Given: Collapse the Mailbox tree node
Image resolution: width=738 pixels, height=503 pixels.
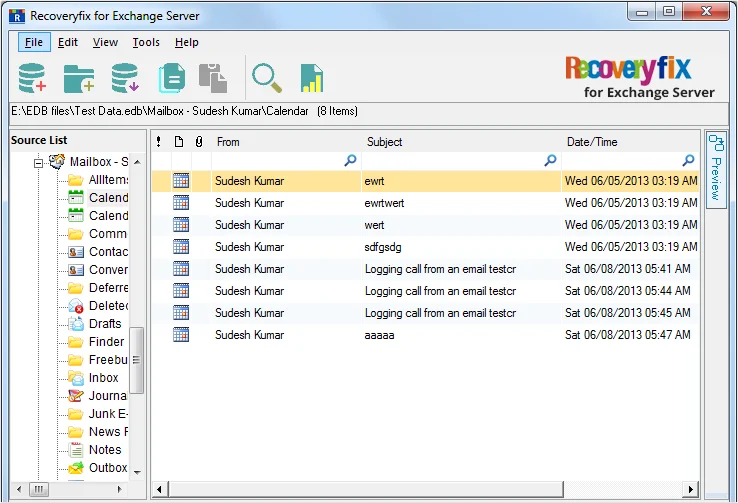Looking at the screenshot, I should [x=38, y=163].
